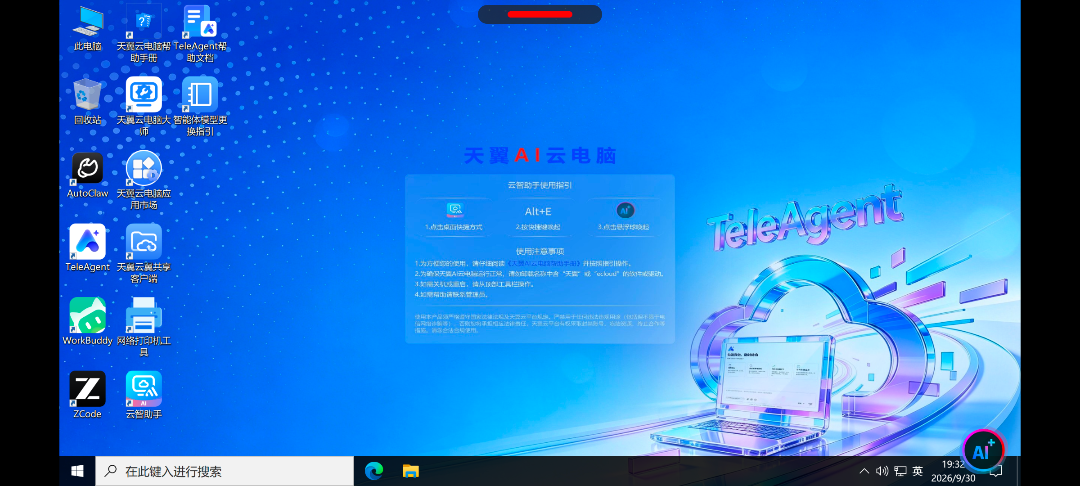Open 网络打印机工具 printer shortcut

(143, 326)
